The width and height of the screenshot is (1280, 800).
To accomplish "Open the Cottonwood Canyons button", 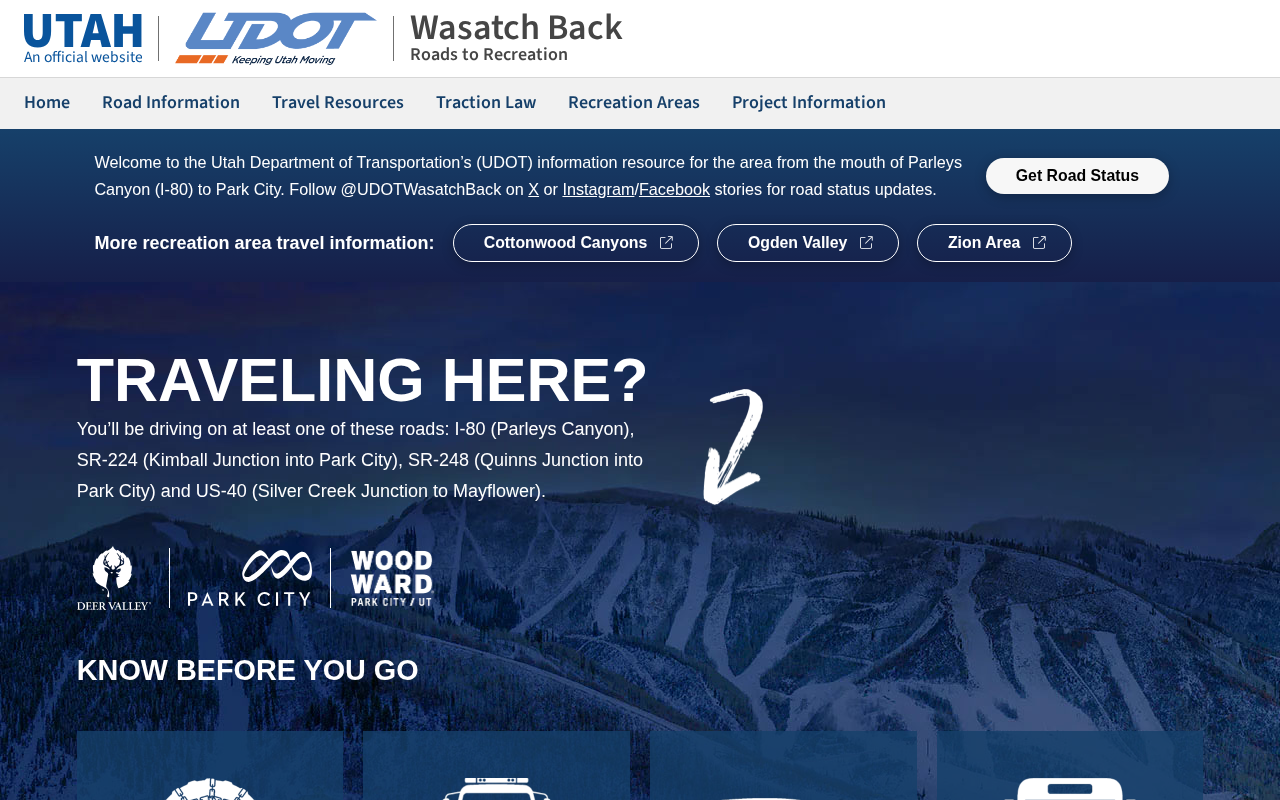I will (x=576, y=243).
